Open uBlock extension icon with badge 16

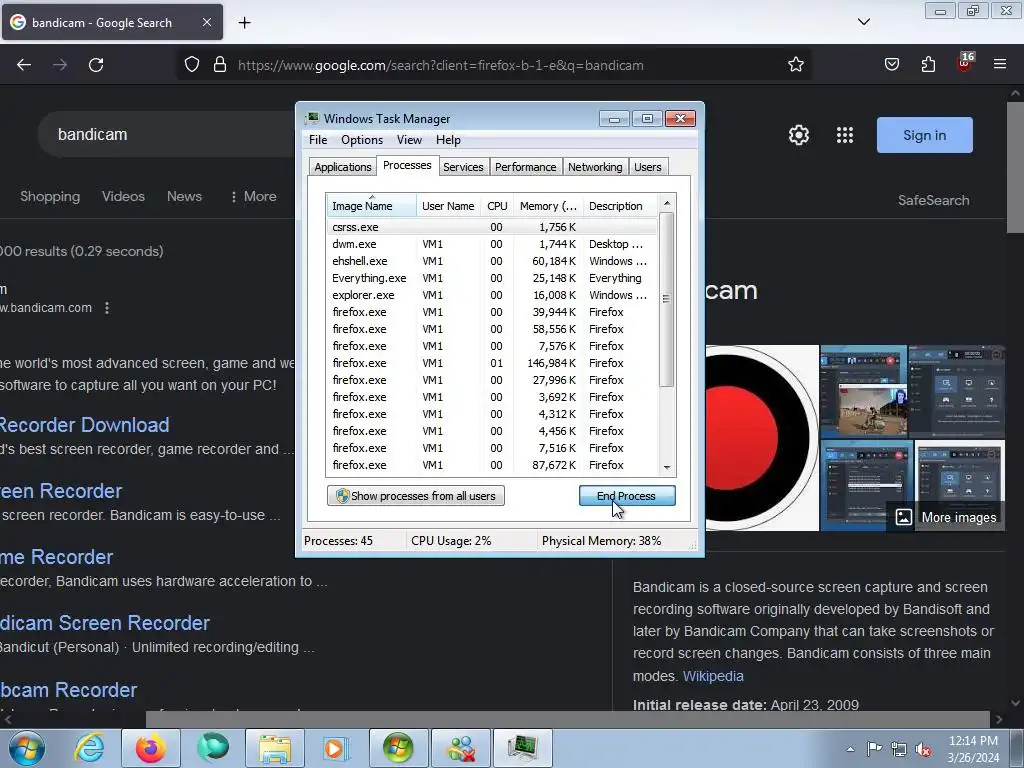point(965,63)
